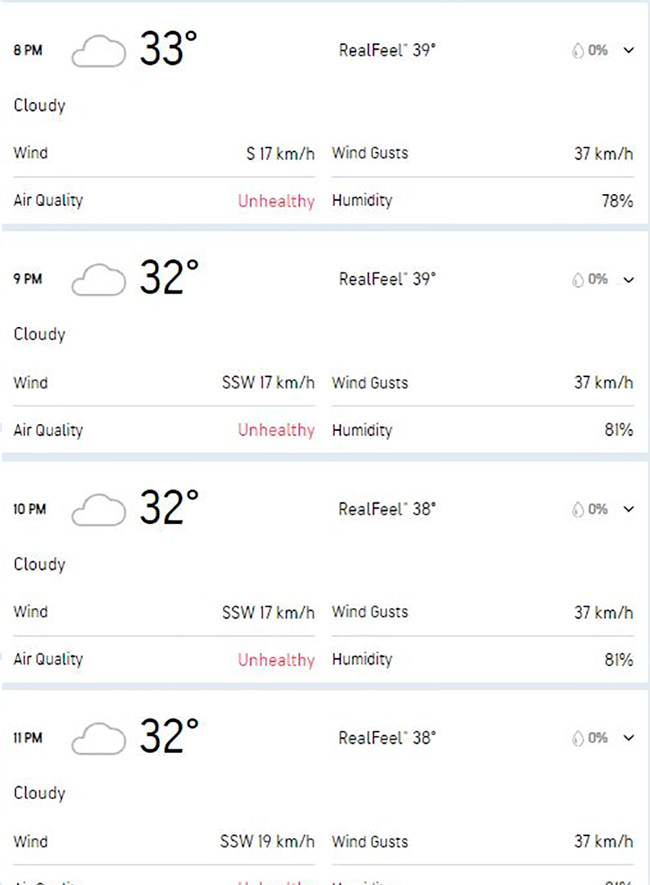Click the cloud icon for 10 PM

coord(99,510)
